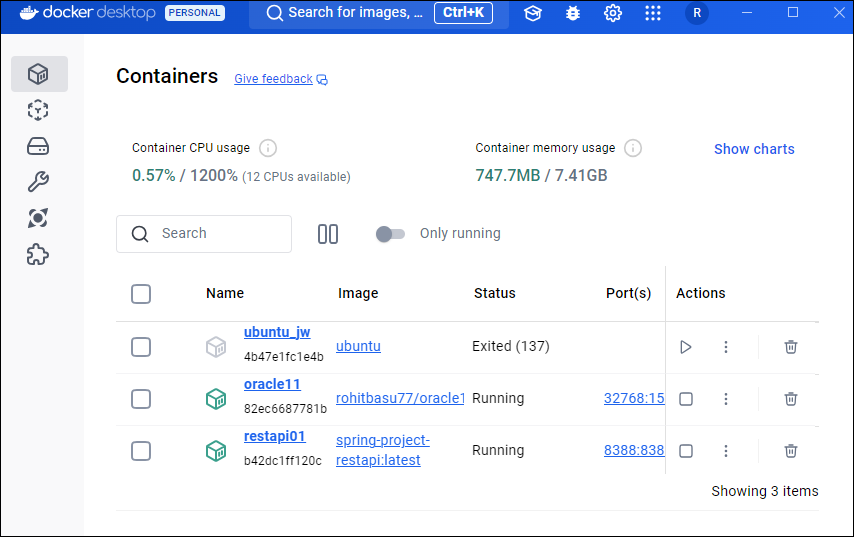
Task: Toggle the Only running switch
Action: (x=391, y=234)
